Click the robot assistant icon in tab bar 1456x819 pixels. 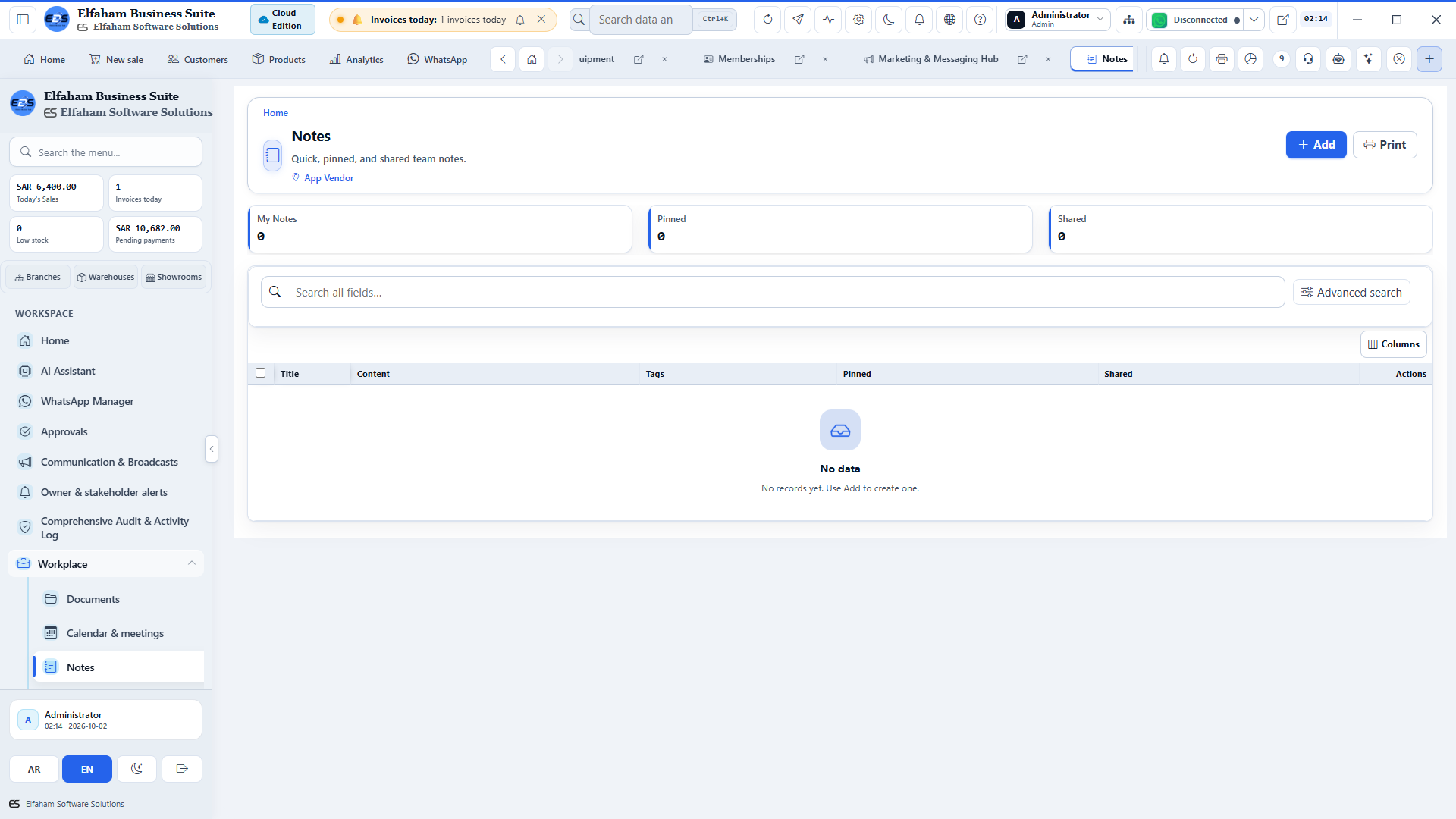point(1338,59)
